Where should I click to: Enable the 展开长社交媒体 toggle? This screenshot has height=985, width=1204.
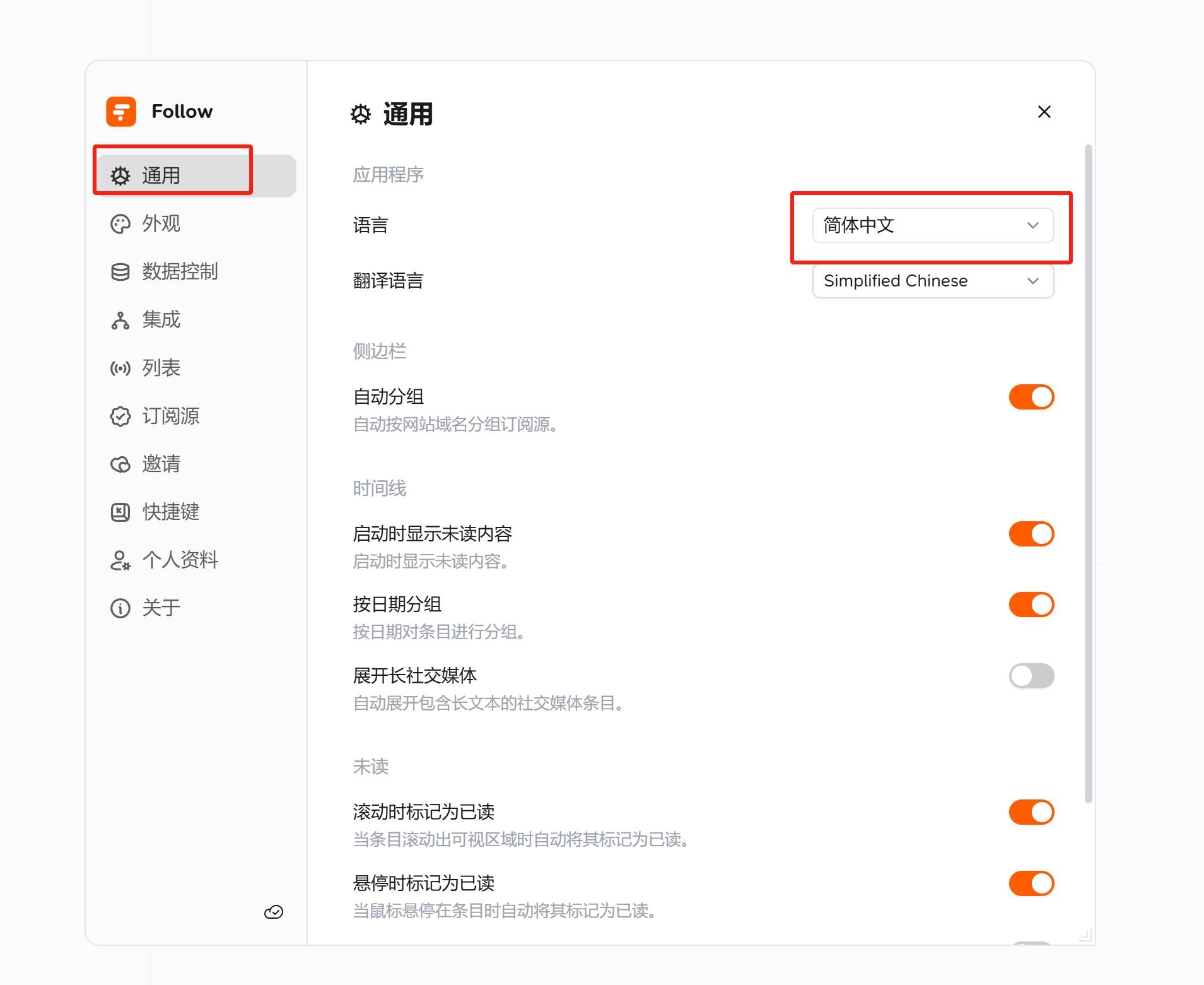click(1031, 676)
